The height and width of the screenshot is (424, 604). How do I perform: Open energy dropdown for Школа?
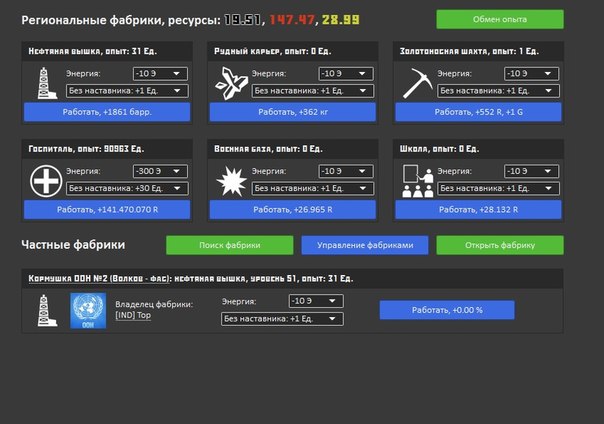[x=532, y=171]
